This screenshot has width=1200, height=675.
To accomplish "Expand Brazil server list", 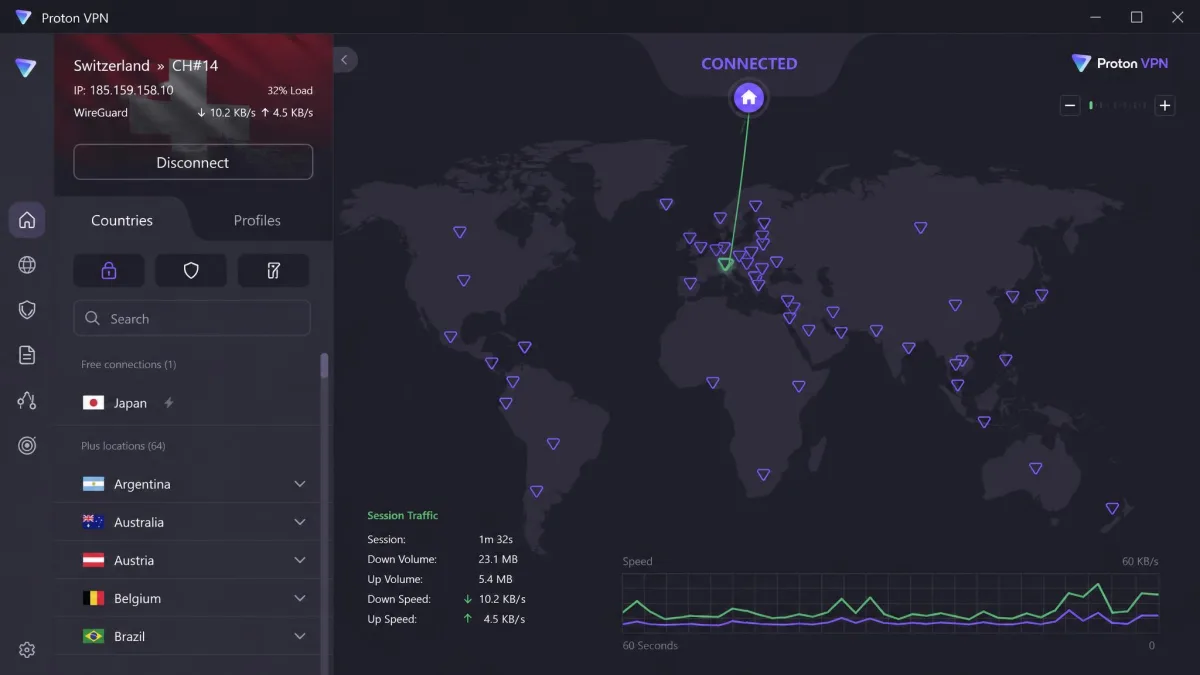I will (300, 636).
